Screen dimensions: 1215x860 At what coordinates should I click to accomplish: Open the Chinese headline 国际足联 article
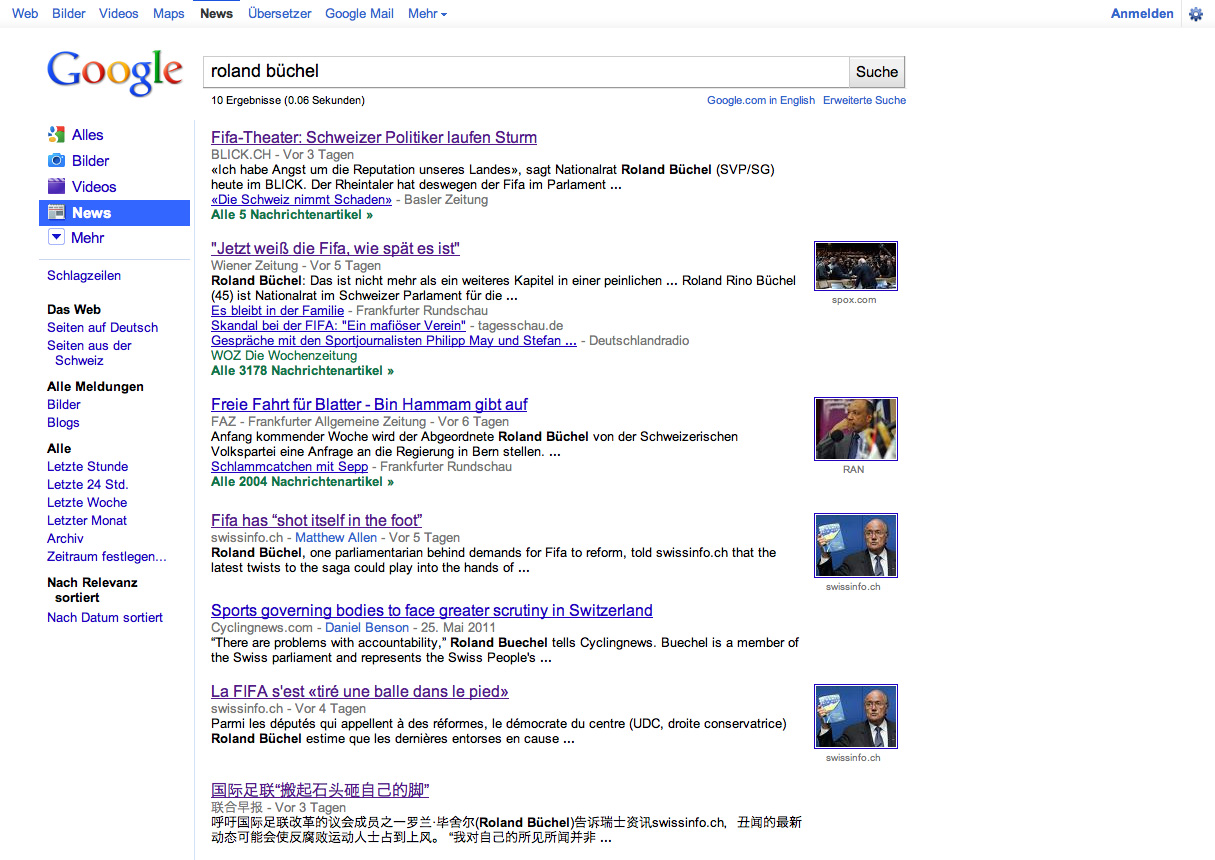320,791
